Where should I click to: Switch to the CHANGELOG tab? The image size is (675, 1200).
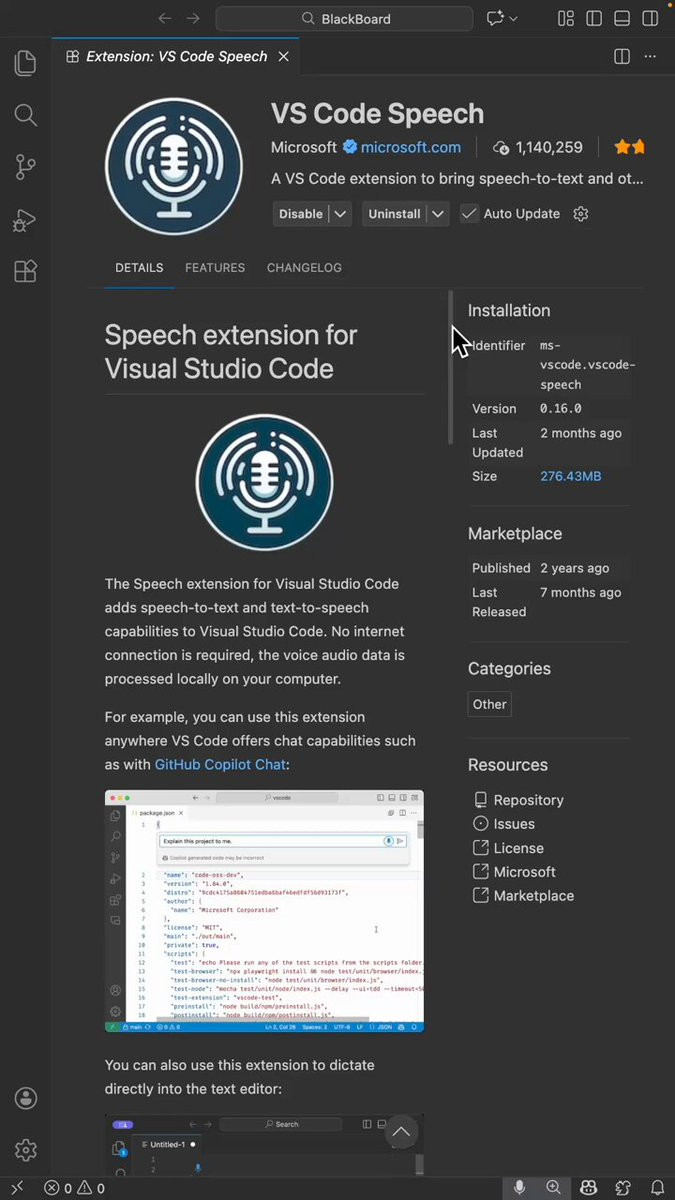point(304,268)
